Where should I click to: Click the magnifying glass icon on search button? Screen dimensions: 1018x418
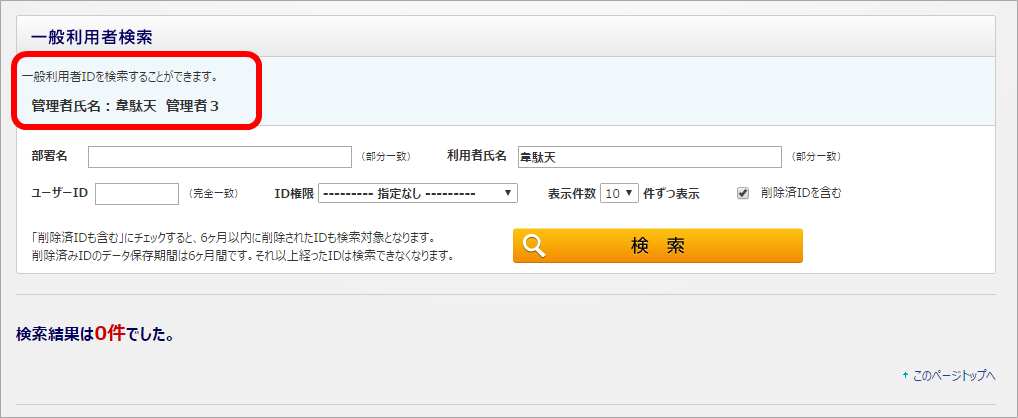535,246
